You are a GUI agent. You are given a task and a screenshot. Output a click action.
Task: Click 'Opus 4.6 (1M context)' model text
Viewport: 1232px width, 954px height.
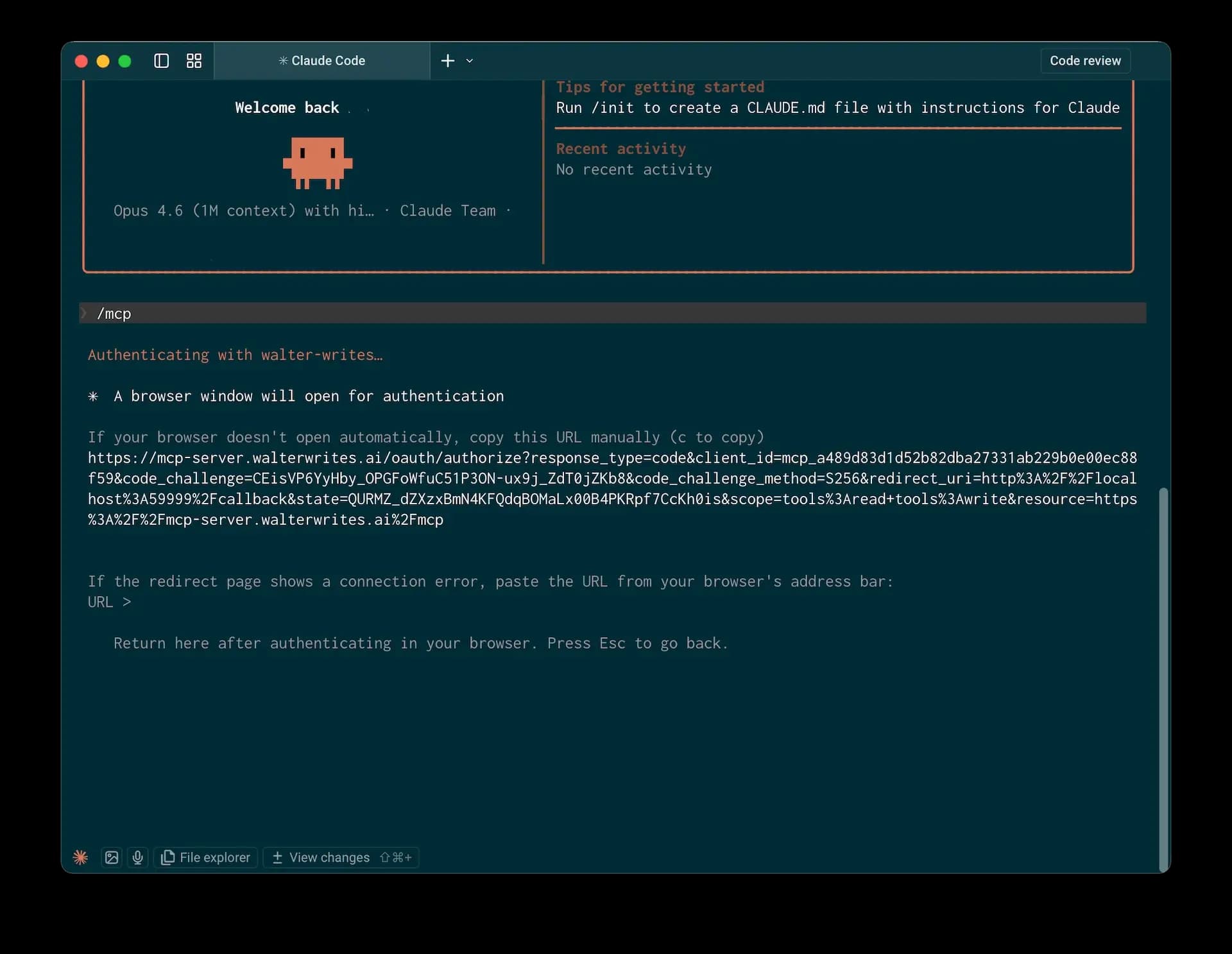205,210
